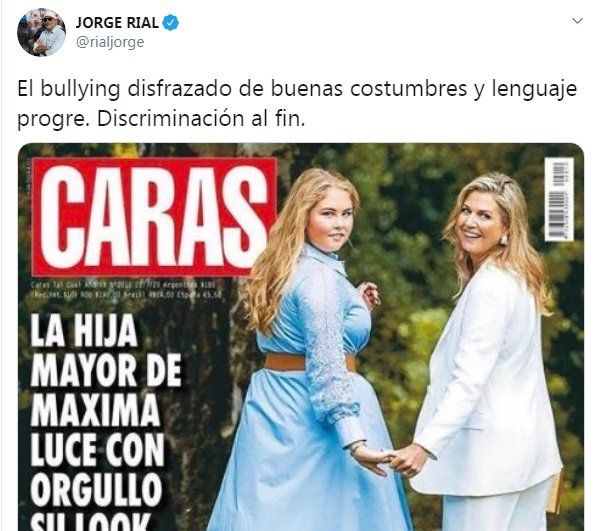The image size is (596, 531).
Task: Click the barcode on the magazine cover
Action: pyautogui.click(x=559, y=200)
